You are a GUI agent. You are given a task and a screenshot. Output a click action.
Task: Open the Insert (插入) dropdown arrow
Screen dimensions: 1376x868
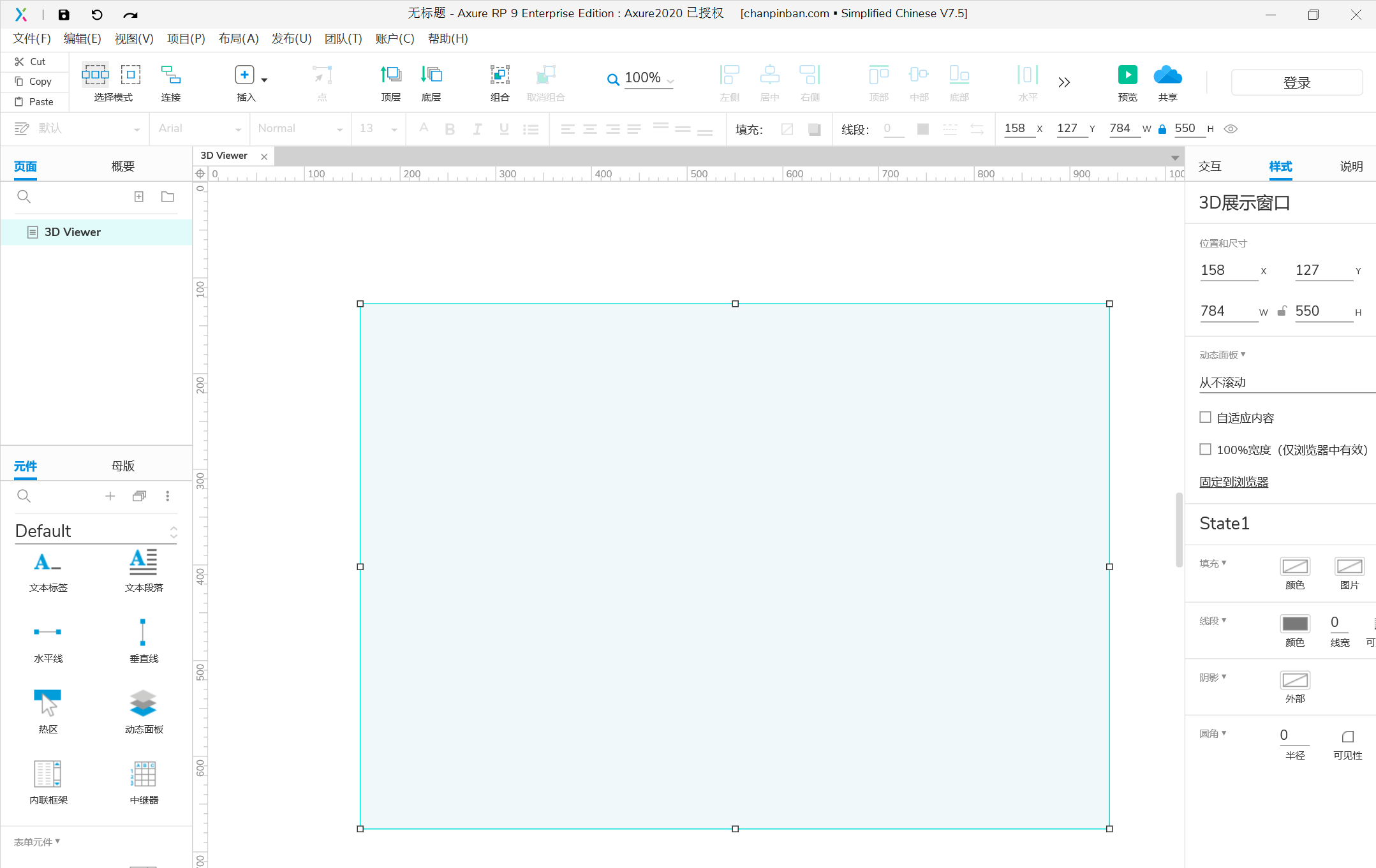(264, 80)
